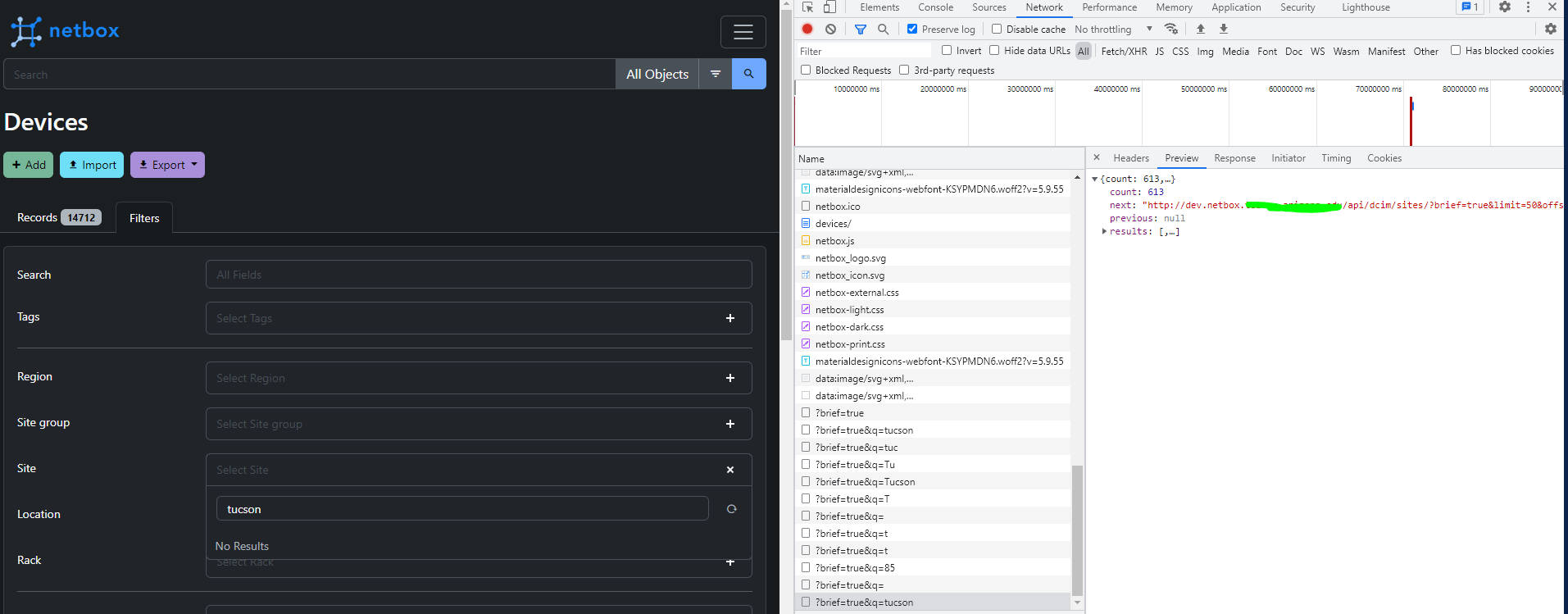1568x614 pixels.
Task: Click the loading spinner beside tucson
Action: (731, 509)
